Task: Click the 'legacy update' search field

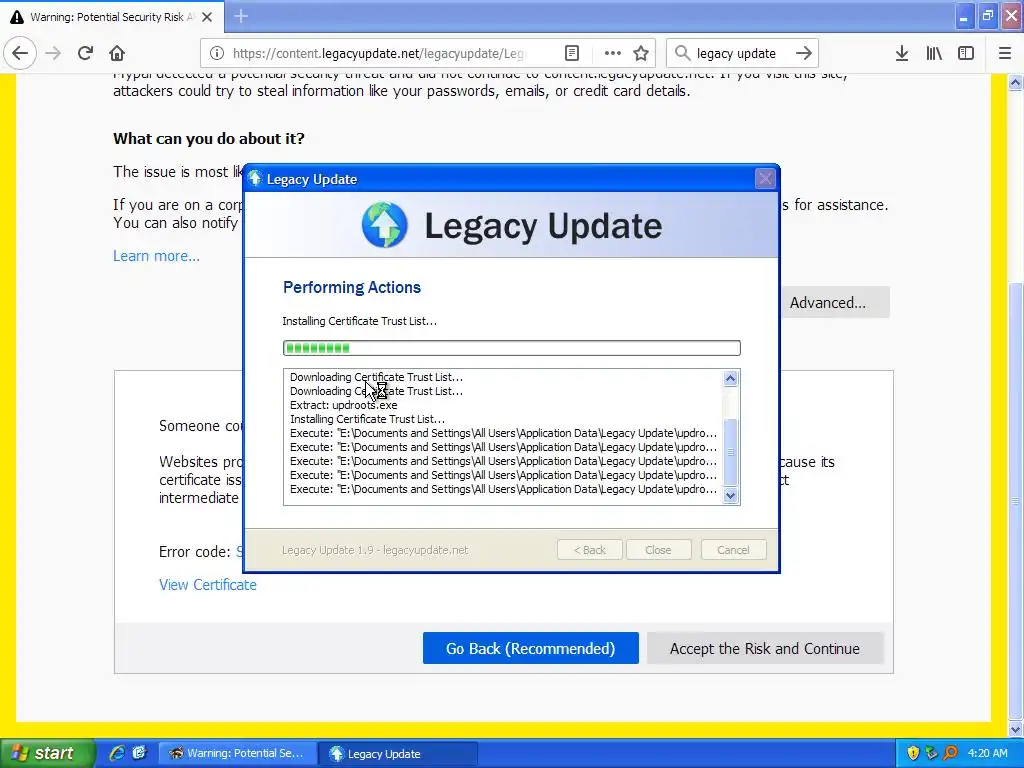Action: point(736,53)
